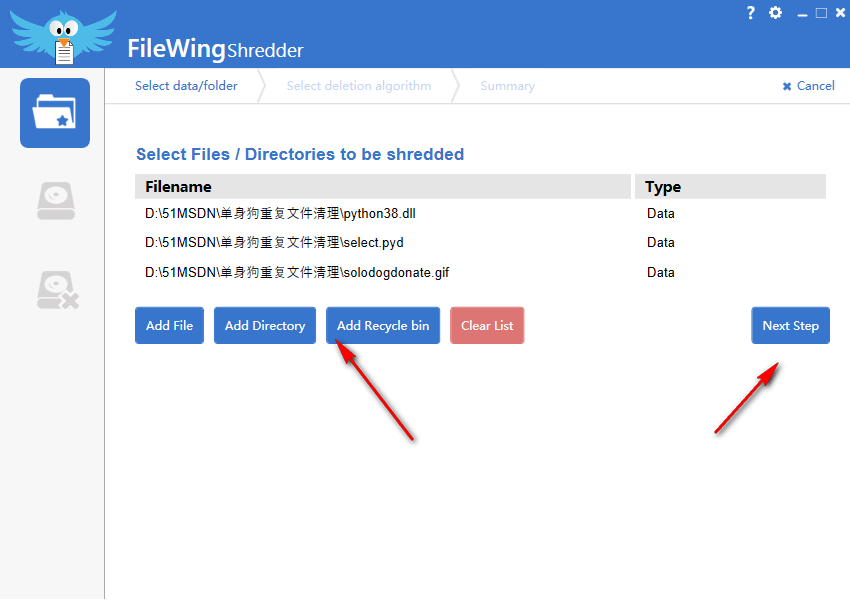
Task: Switch to Select deletion algorithm step
Action: [358, 86]
